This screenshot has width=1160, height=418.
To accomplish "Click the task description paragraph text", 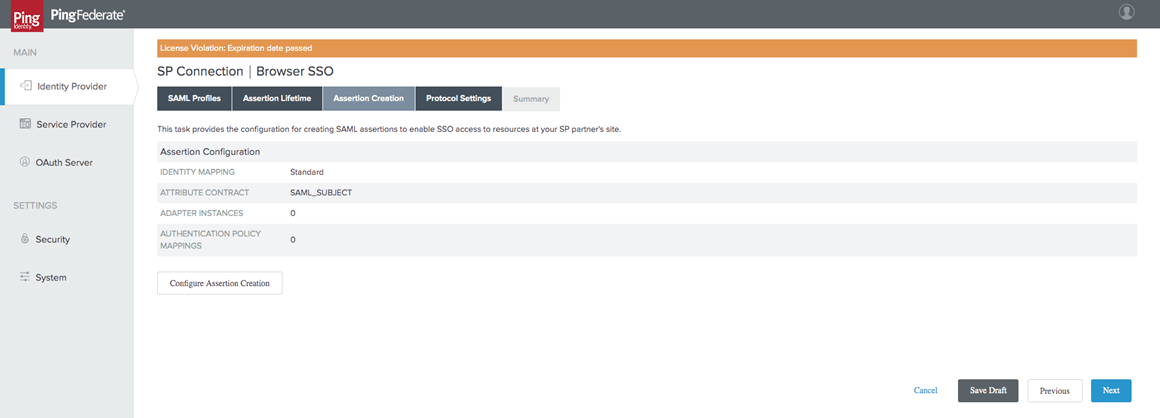I will (x=389, y=129).
